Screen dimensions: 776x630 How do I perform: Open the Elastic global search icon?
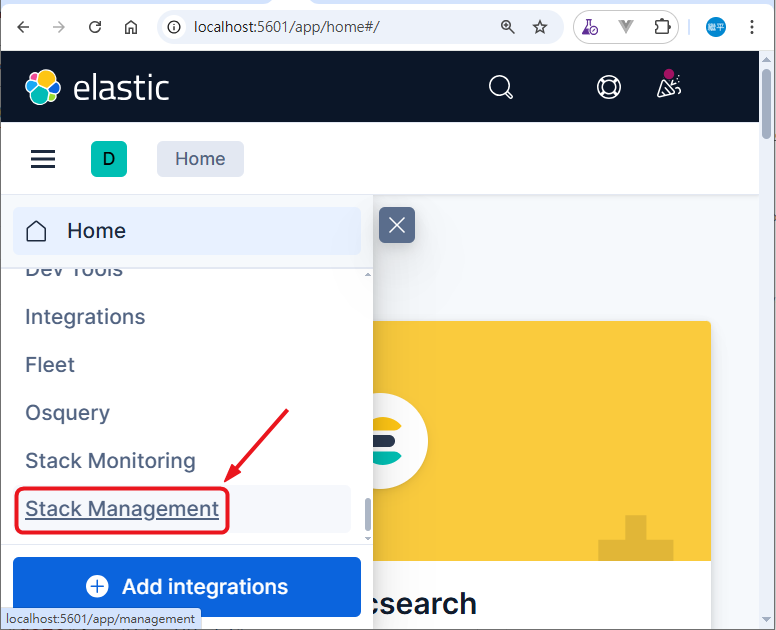point(501,87)
